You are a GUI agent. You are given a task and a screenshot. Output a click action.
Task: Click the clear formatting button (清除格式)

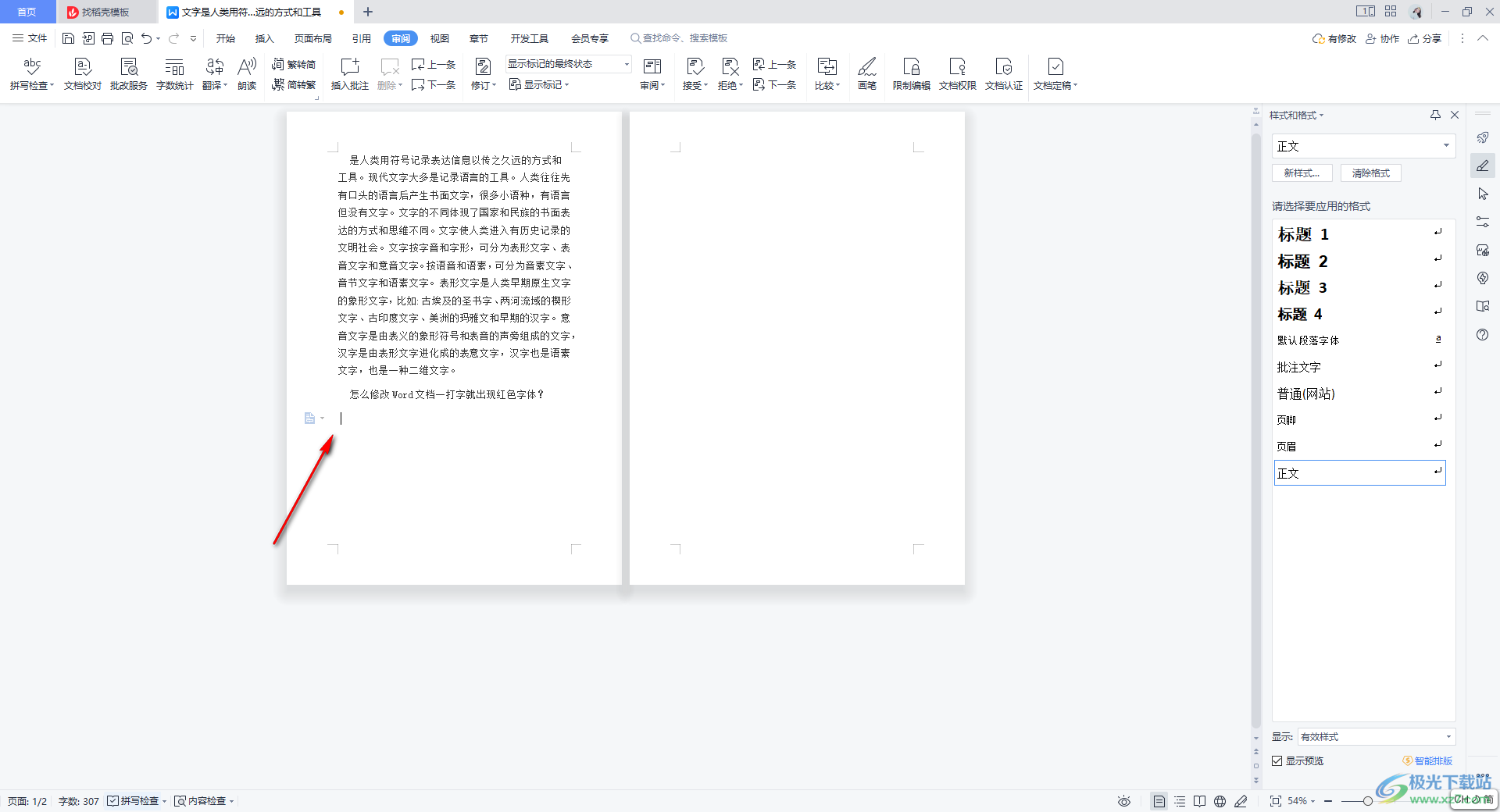click(x=1371, y=173)
